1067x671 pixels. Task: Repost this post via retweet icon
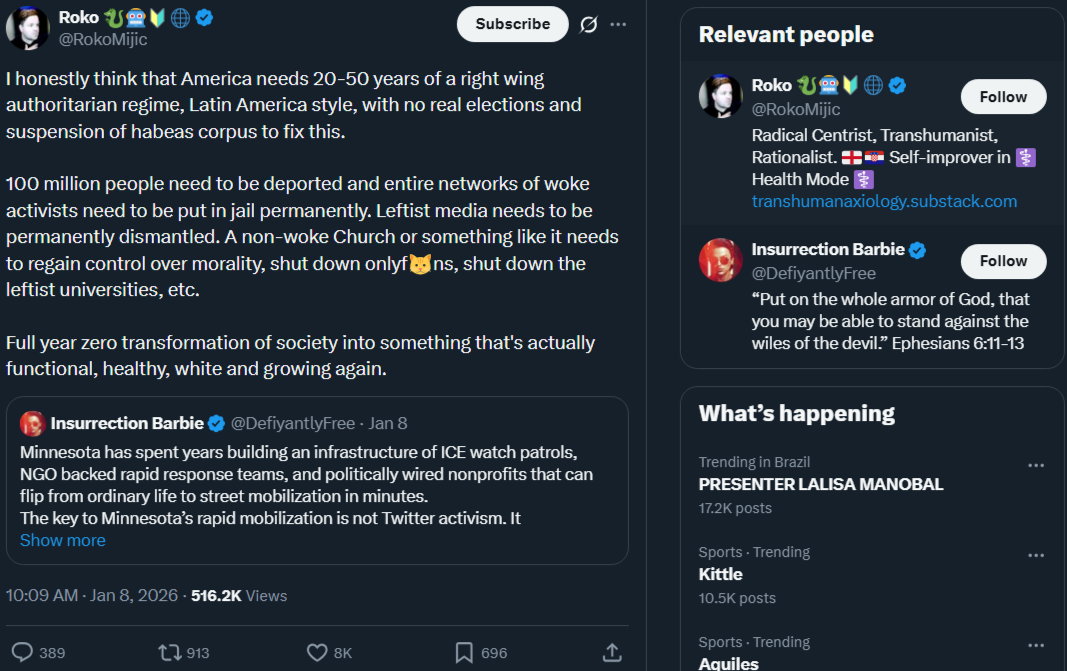coord(171,653)
